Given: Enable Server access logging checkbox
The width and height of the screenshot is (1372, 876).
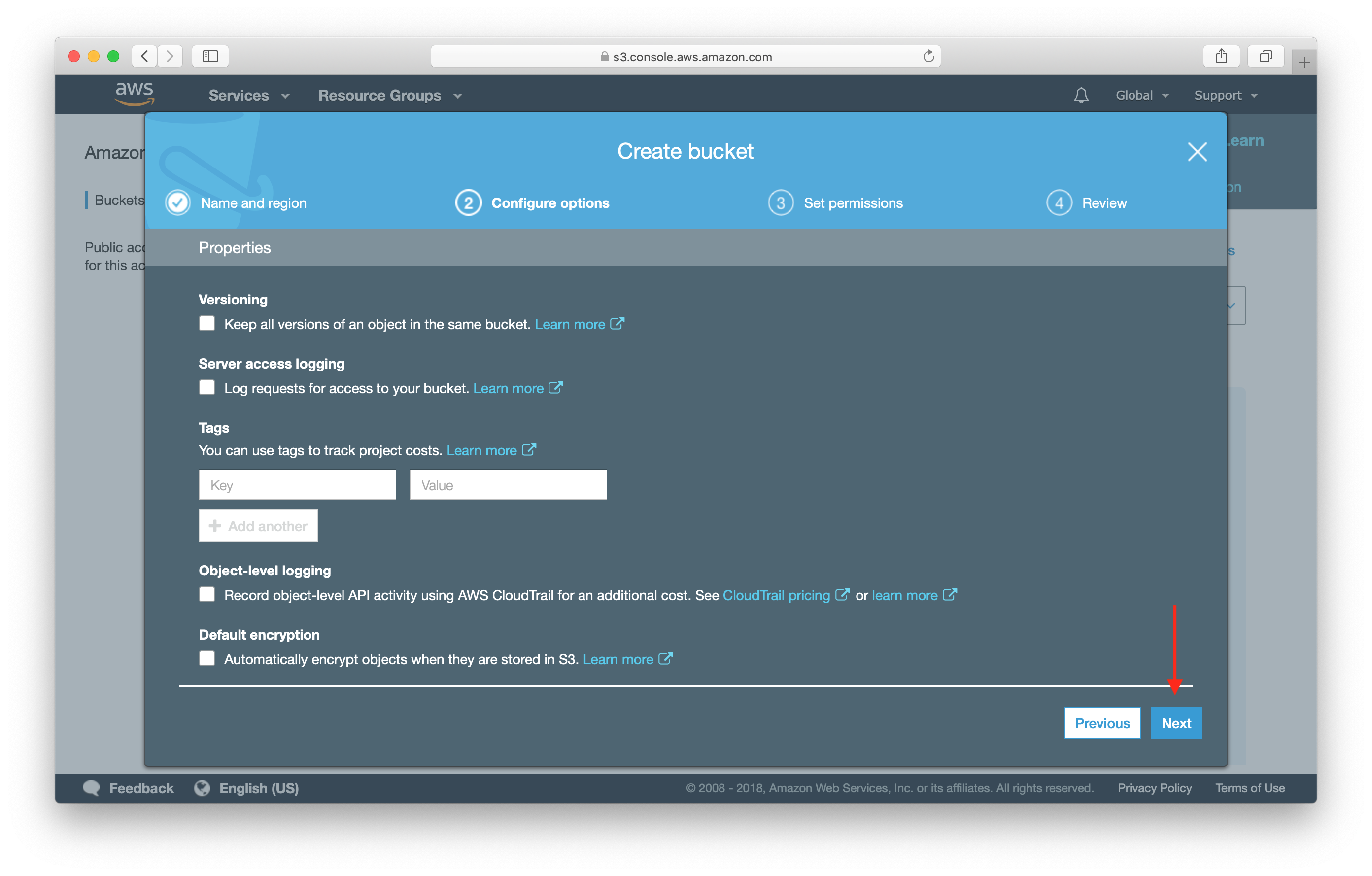Looking at the screenshot, I should pos(207,387).
